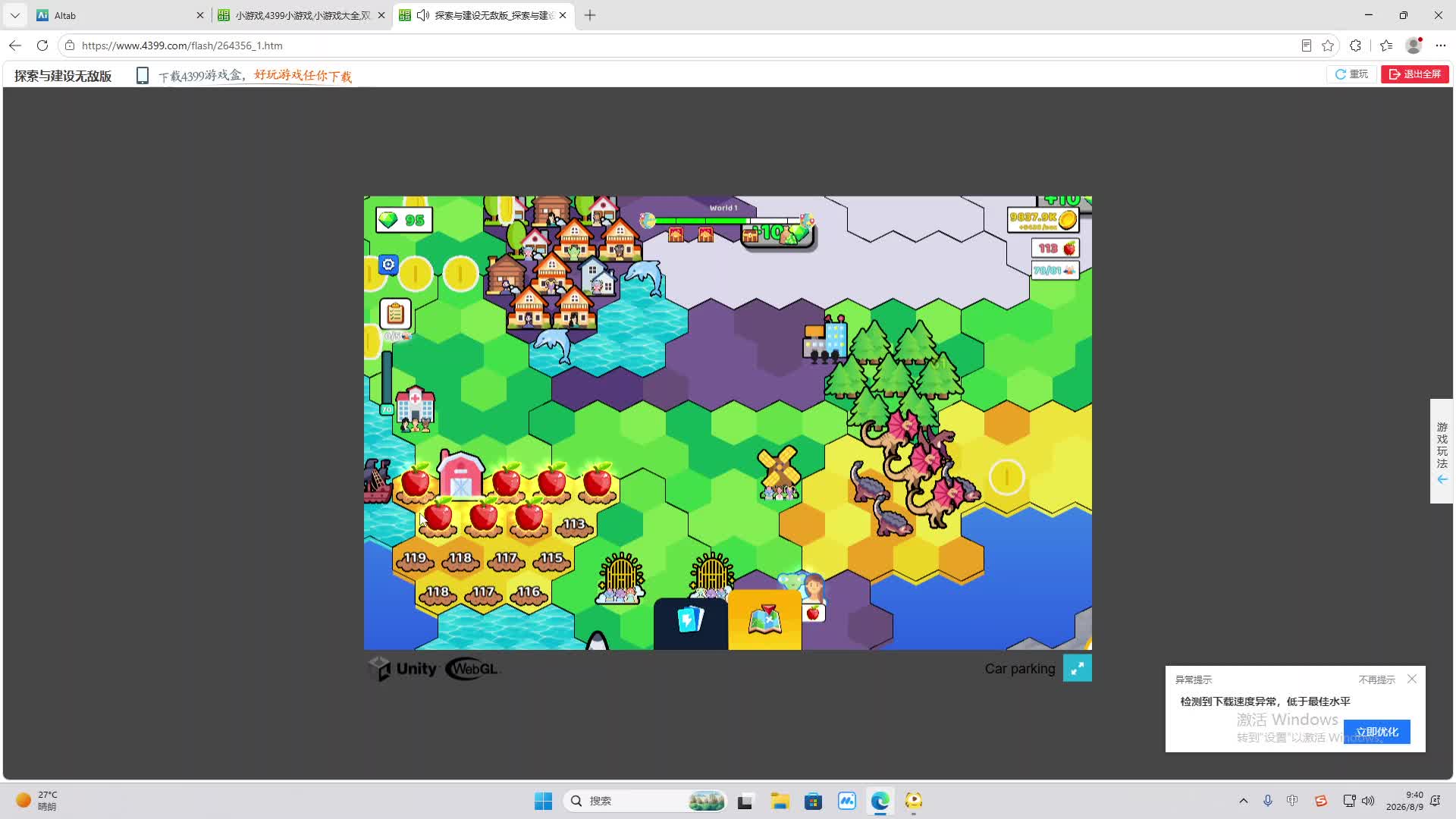Collect the coin on the yellow hex
Image resolution: width=1456 pixels, height=819 pixels.
pyautogui.click(x=1006, y=478)
